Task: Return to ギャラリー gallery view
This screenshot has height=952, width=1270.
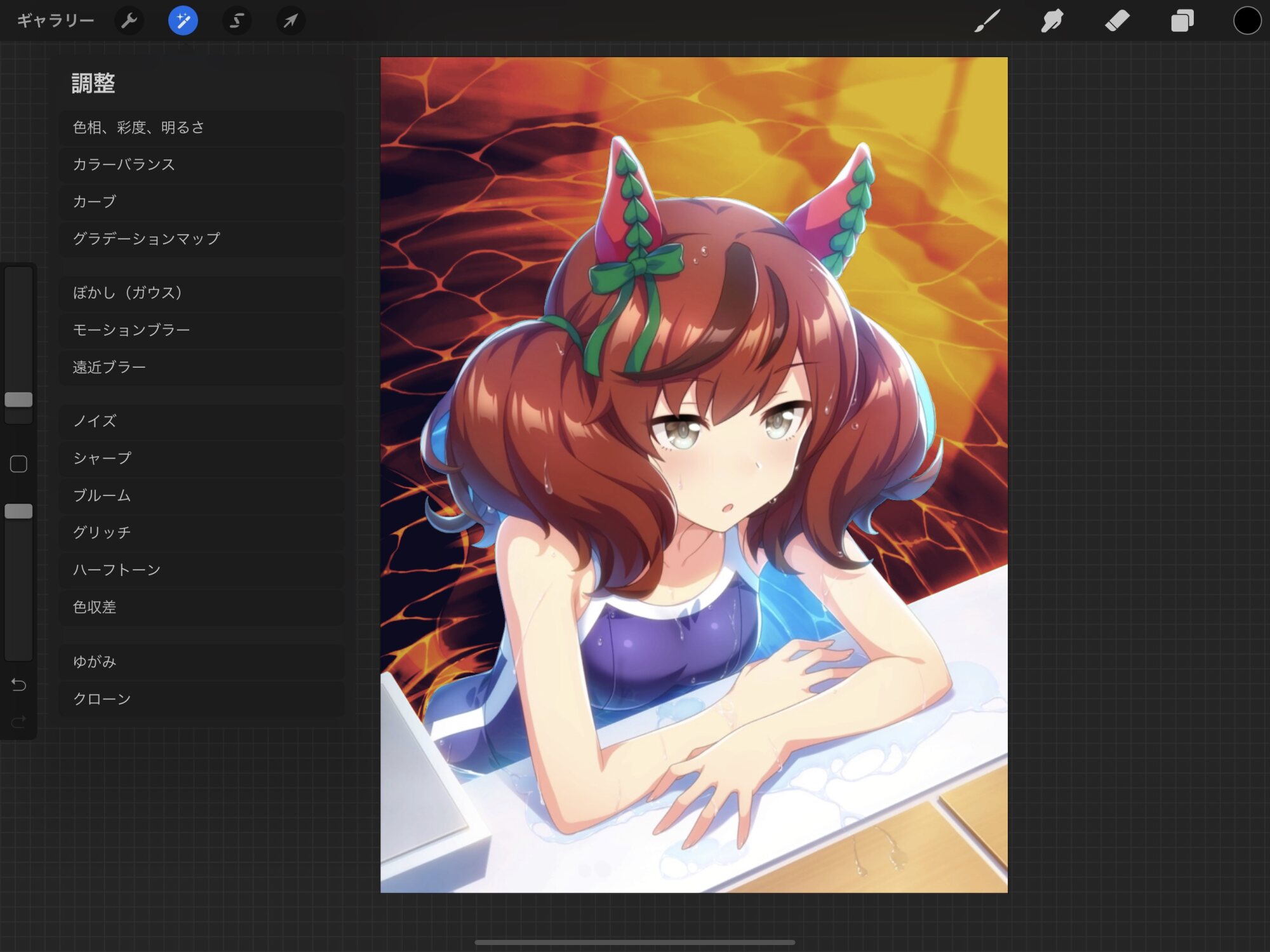Action: click(x=55, y=21)
